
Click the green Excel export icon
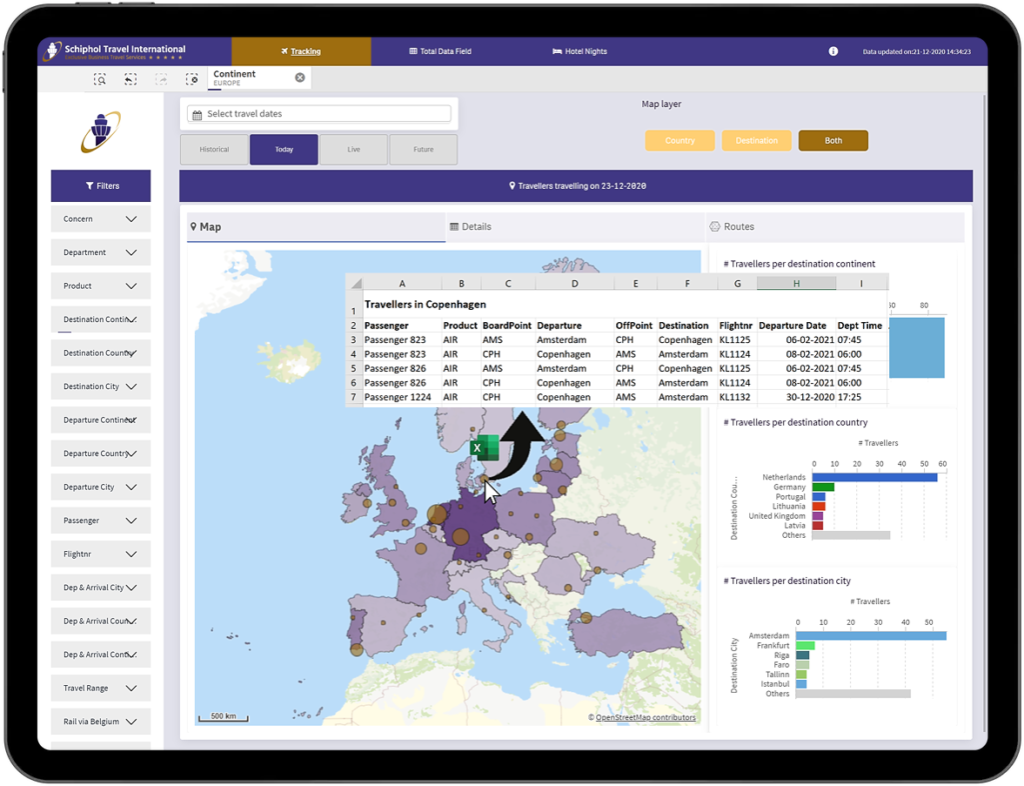pyautogui.click(x=485, y=448)
